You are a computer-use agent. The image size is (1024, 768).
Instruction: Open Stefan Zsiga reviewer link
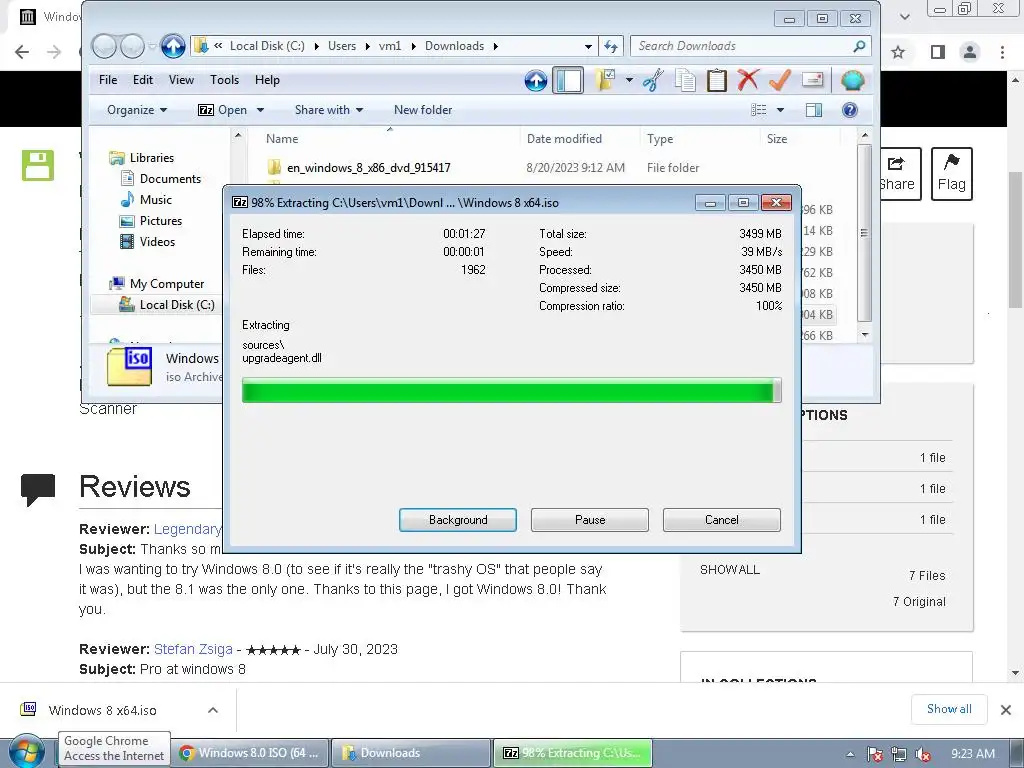click(x=193, y=649)
